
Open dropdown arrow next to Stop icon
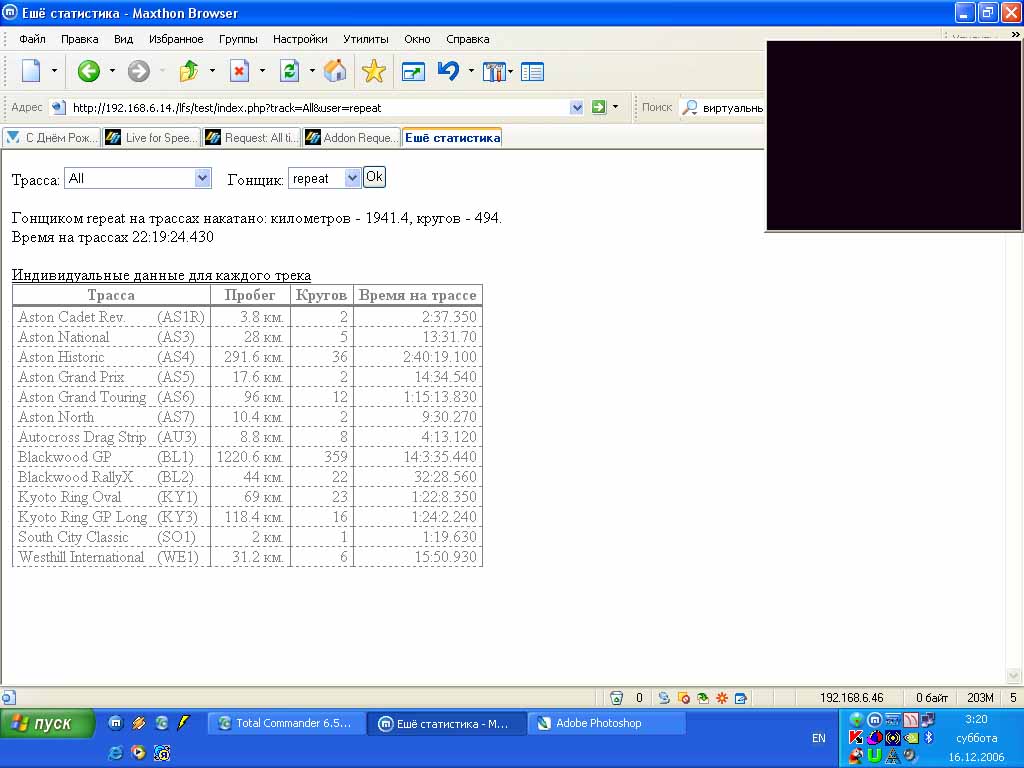click(262, 71)
